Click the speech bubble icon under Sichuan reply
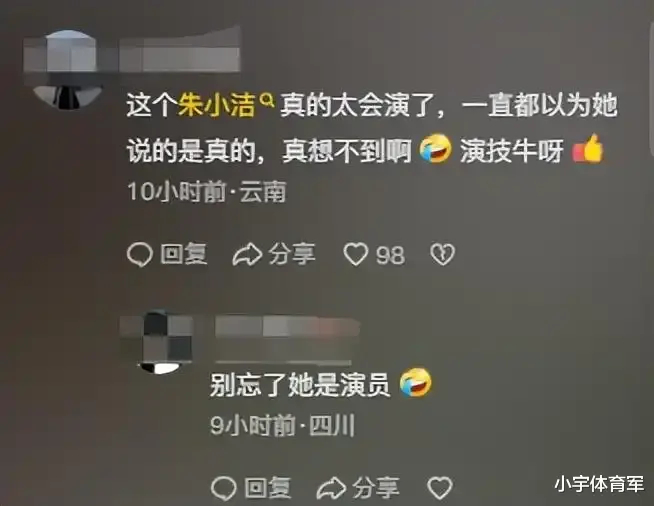 point(224,488)
